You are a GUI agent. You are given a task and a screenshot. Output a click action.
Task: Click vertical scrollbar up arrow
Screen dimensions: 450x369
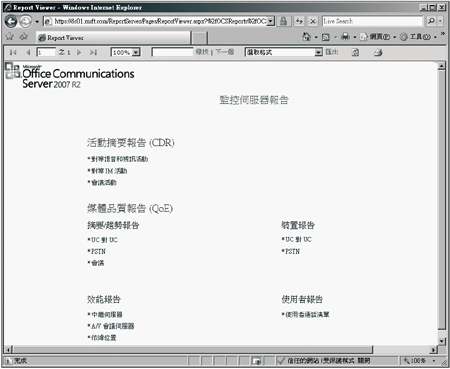pos(442,66)
